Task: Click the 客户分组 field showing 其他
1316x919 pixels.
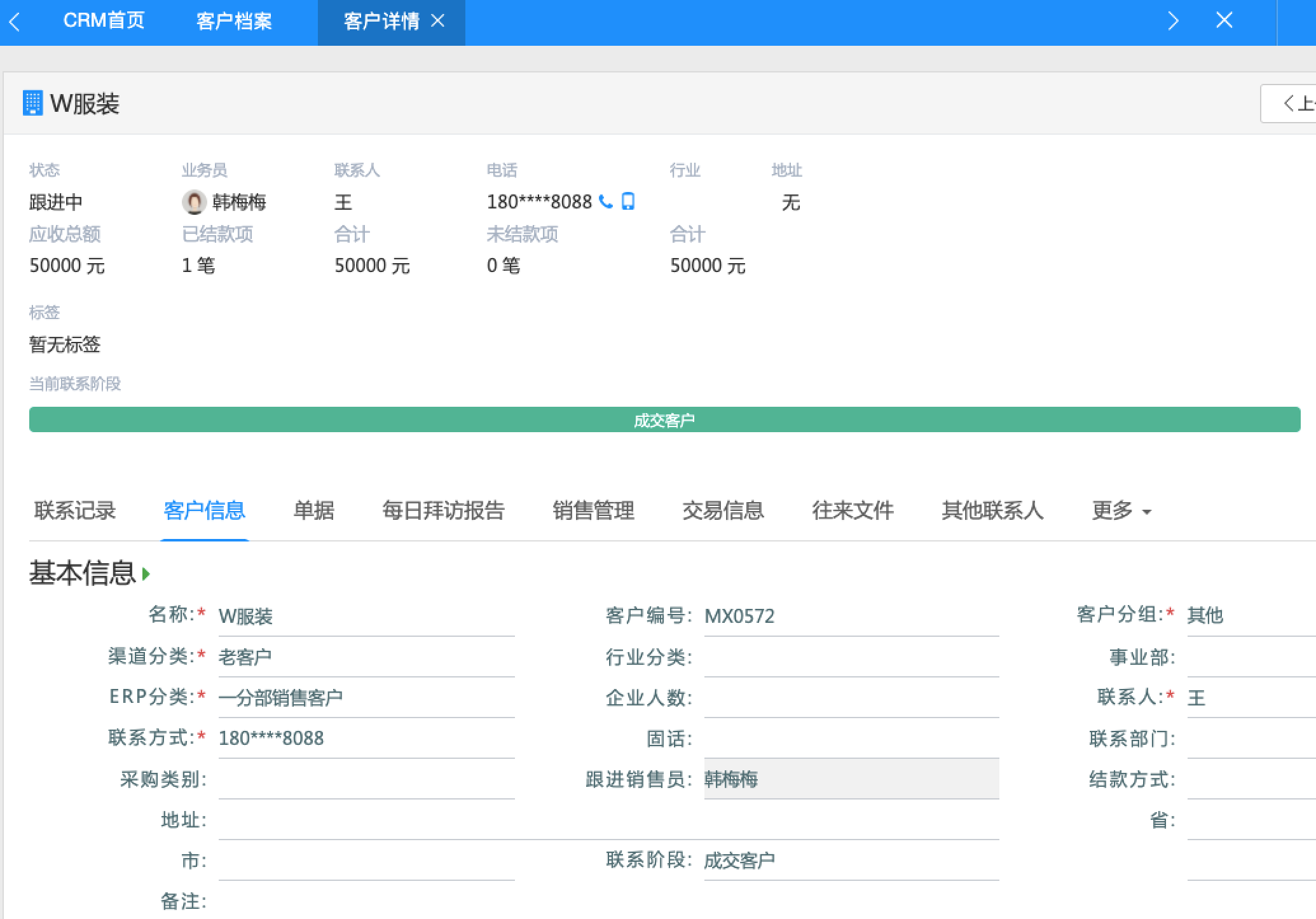Action: click(1251, 616)
